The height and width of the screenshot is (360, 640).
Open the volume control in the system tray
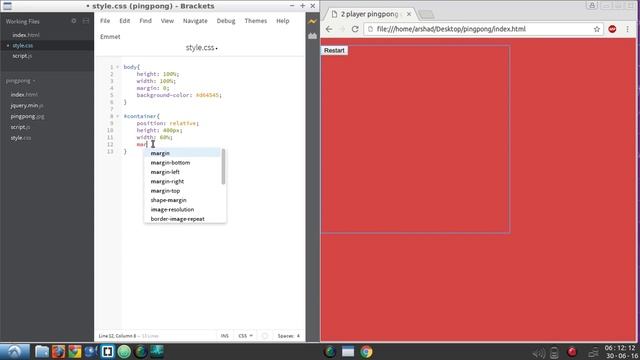point(539,352)
